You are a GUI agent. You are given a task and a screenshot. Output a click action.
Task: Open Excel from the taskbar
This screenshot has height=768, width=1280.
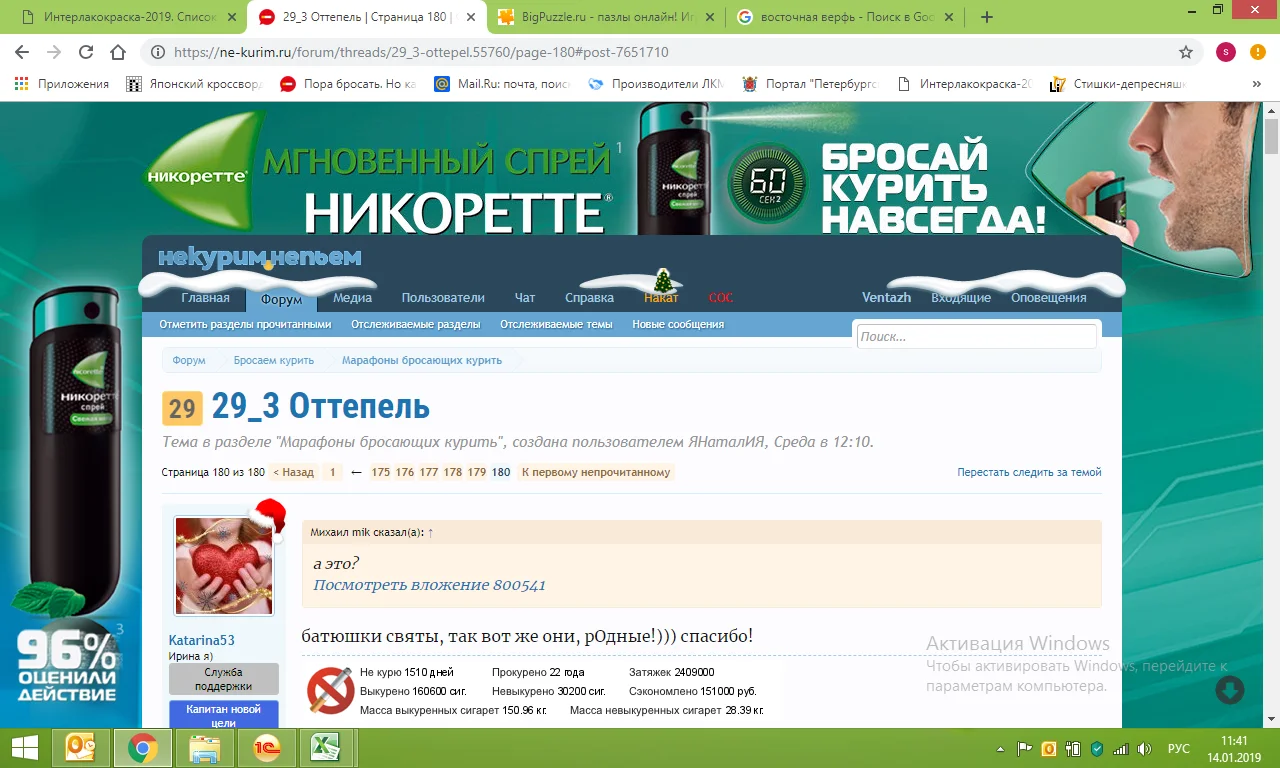[x=324, y=748]
